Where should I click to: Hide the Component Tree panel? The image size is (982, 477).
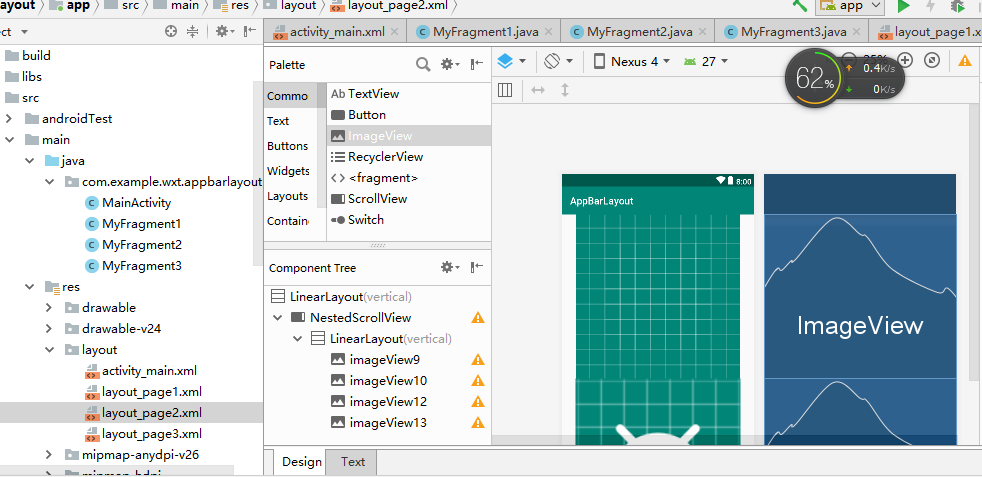(x=477, y=267)
